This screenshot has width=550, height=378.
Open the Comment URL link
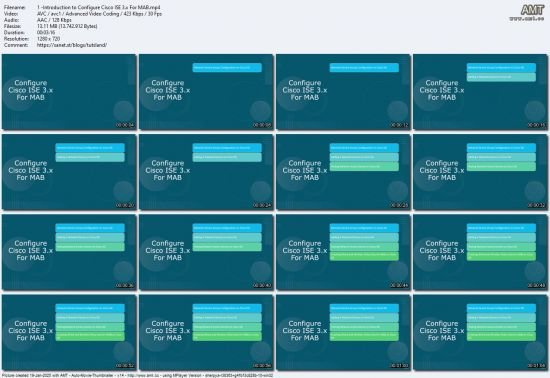click(72, 45)
